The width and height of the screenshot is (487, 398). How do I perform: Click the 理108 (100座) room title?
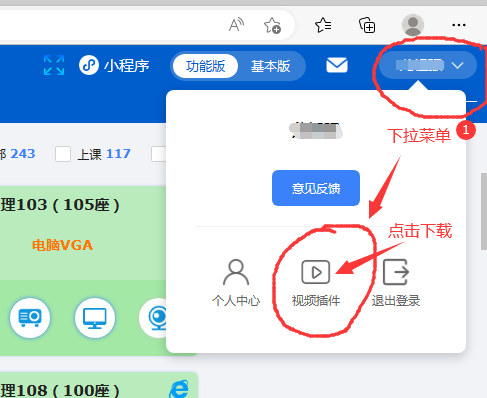(60, 390)
